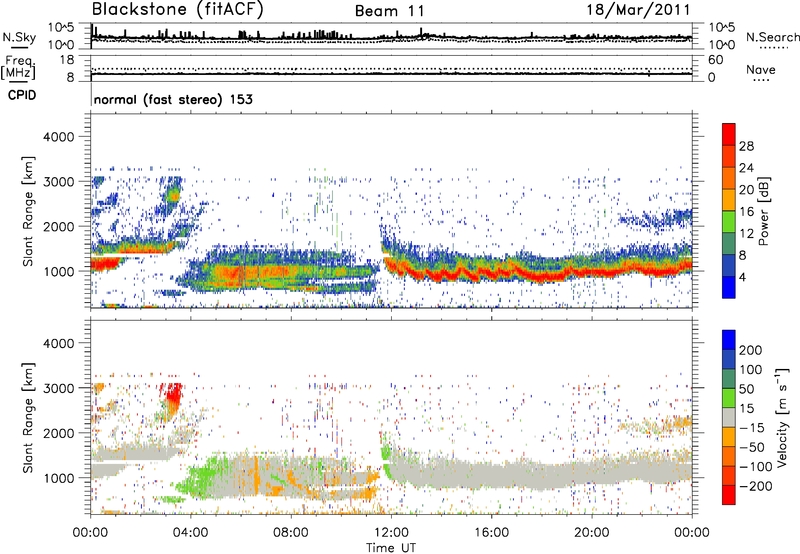Click the wavy red power band after 12:00
Screen dimensions: 800x554
click(x=536, y=271)
